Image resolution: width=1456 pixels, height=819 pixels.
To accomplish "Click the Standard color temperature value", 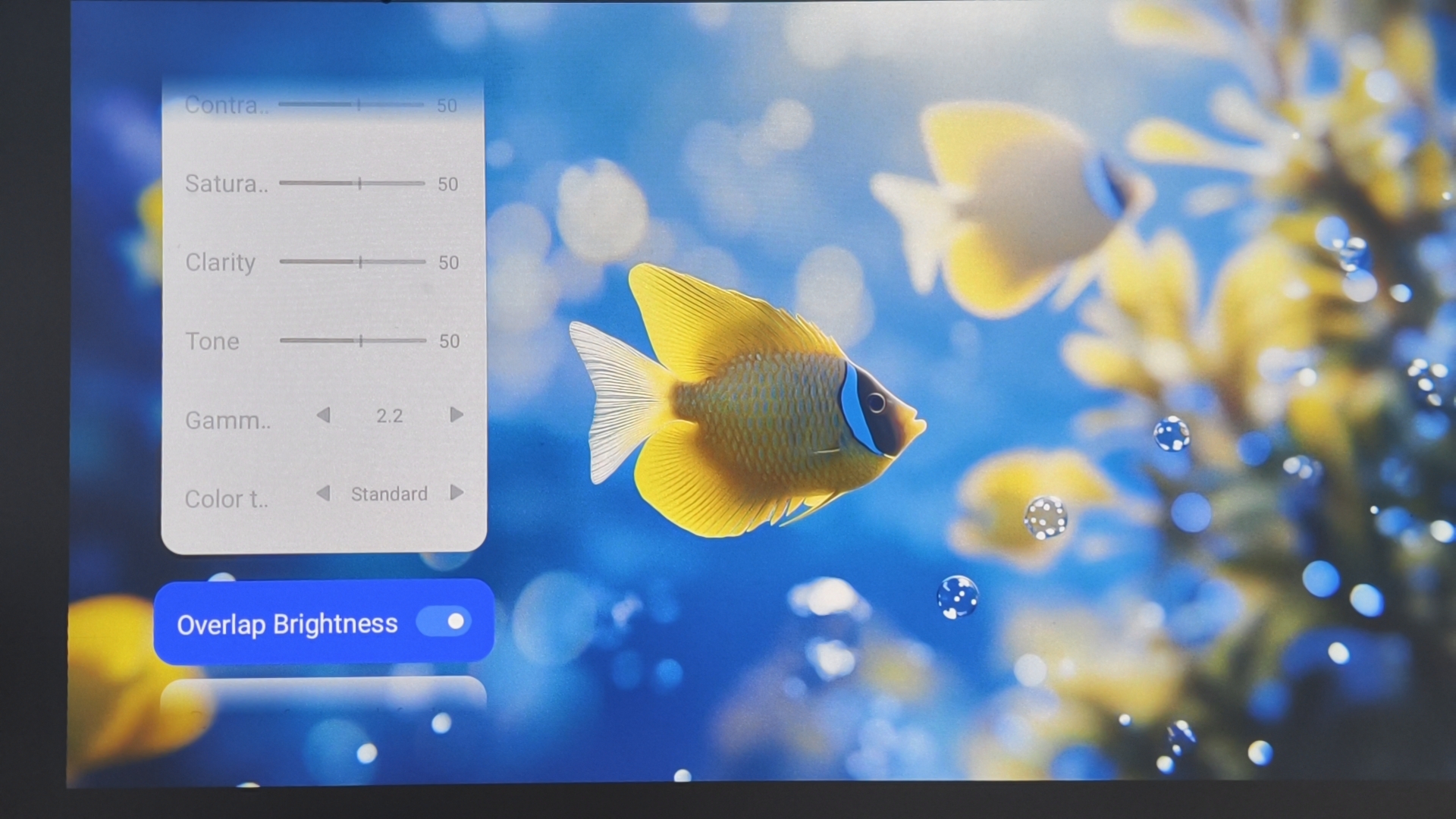I will [389, 494].
